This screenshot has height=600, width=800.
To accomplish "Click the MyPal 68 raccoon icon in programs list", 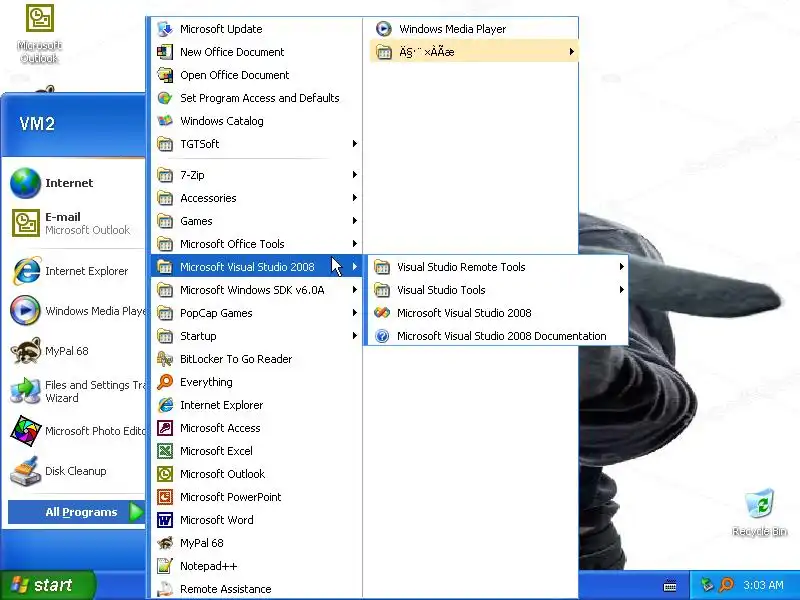I will point(165,543).
